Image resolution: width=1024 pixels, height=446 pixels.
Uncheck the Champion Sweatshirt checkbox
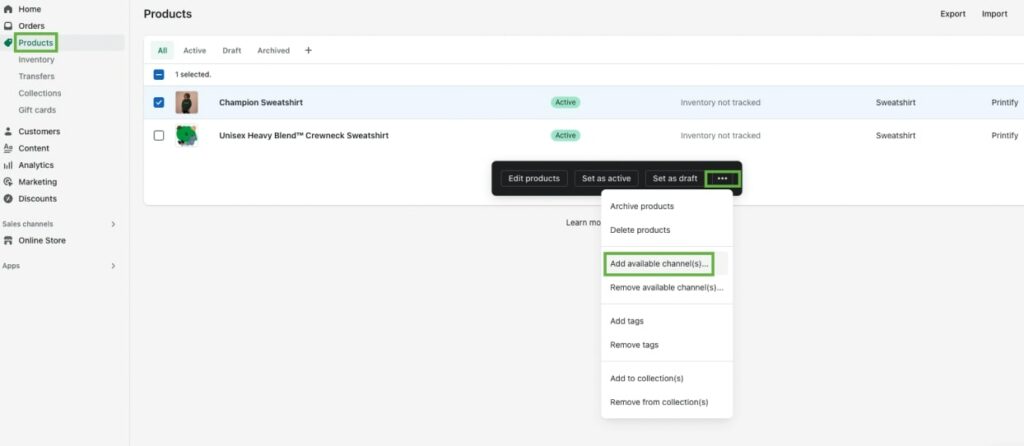tap(159, 102)
